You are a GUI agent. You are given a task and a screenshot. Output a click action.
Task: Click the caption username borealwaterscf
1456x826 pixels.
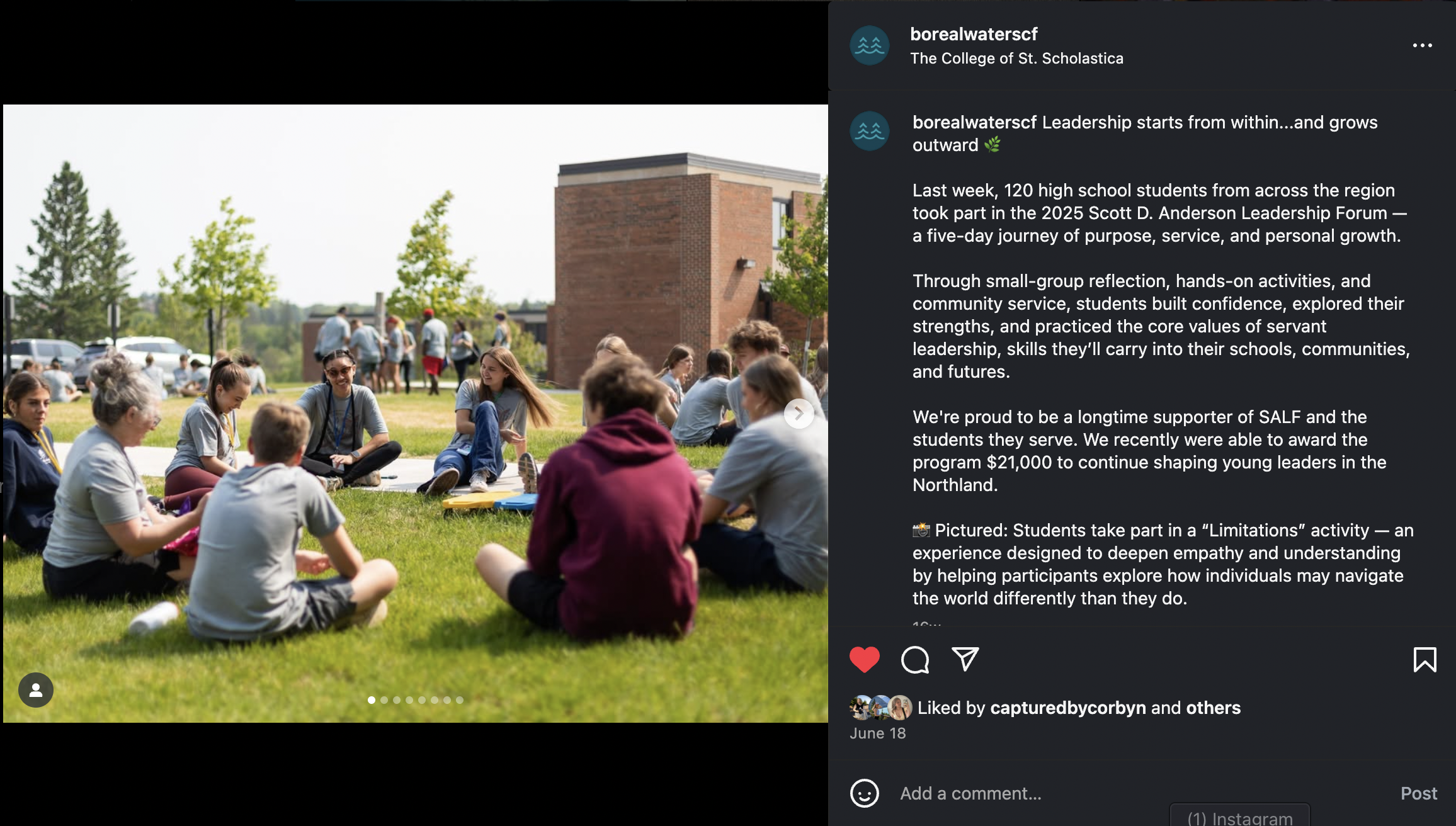click(x=974, y=122)
